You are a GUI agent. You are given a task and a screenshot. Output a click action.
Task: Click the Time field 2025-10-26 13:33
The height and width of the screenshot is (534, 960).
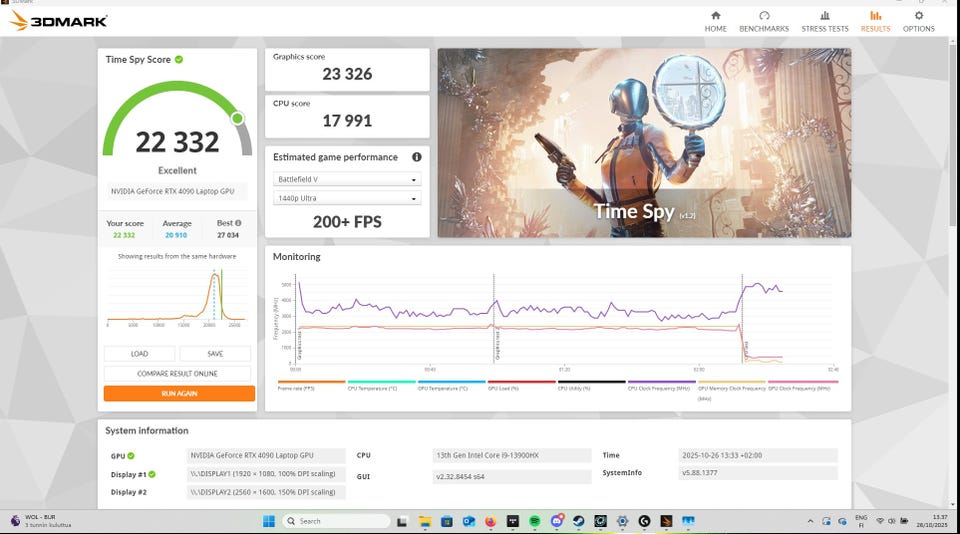[x=758, y=456]
